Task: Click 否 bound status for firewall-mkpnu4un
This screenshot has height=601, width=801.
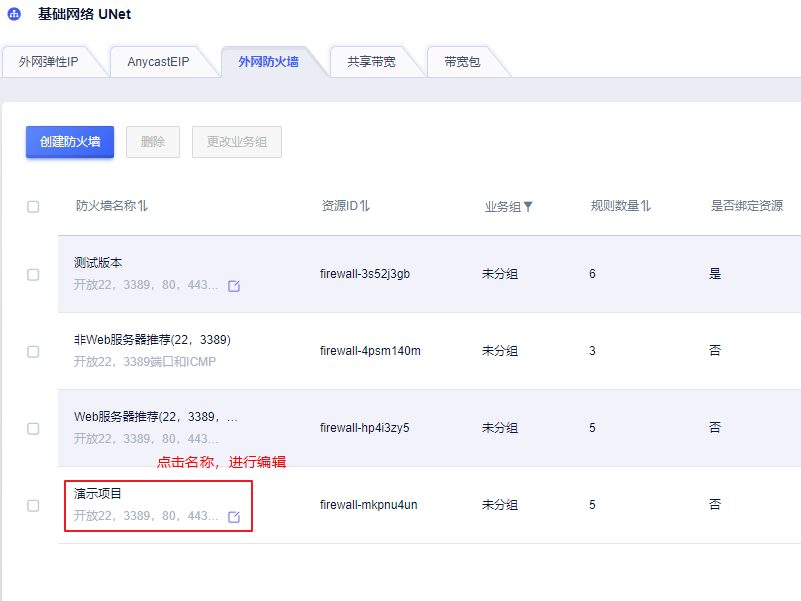Action: 715,505
